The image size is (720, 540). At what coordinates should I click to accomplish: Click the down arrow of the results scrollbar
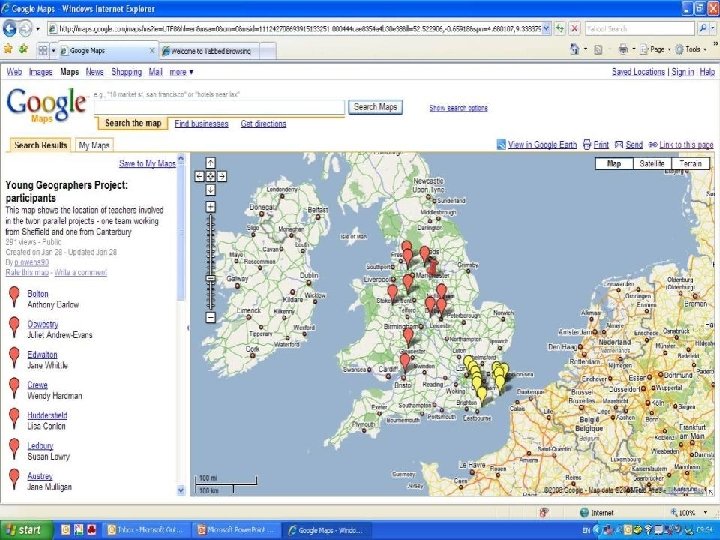(x=180, y=490)
